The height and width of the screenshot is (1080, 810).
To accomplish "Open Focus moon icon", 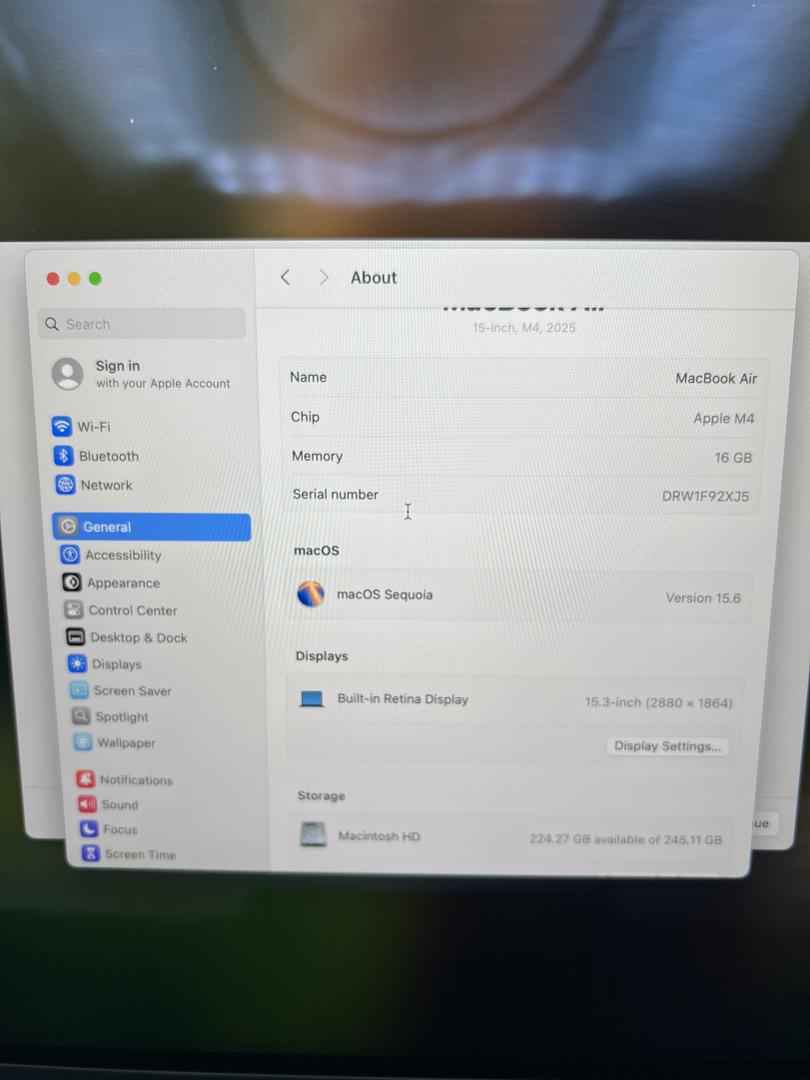I will tap(89, 829).
